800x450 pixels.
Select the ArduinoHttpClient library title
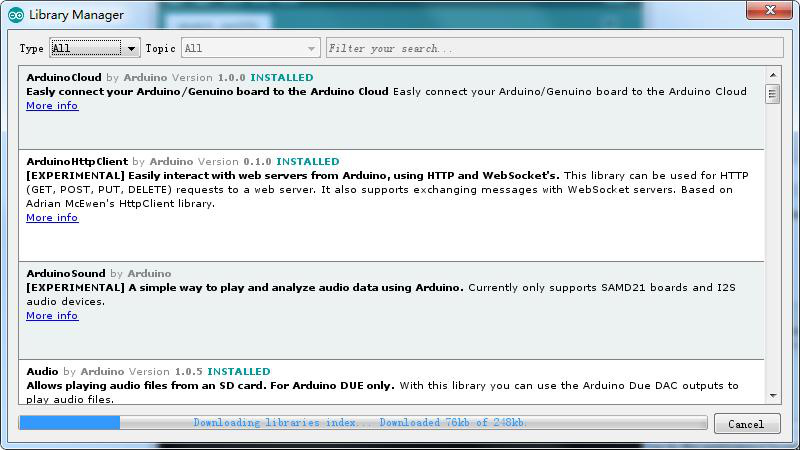tap(77, 162)
